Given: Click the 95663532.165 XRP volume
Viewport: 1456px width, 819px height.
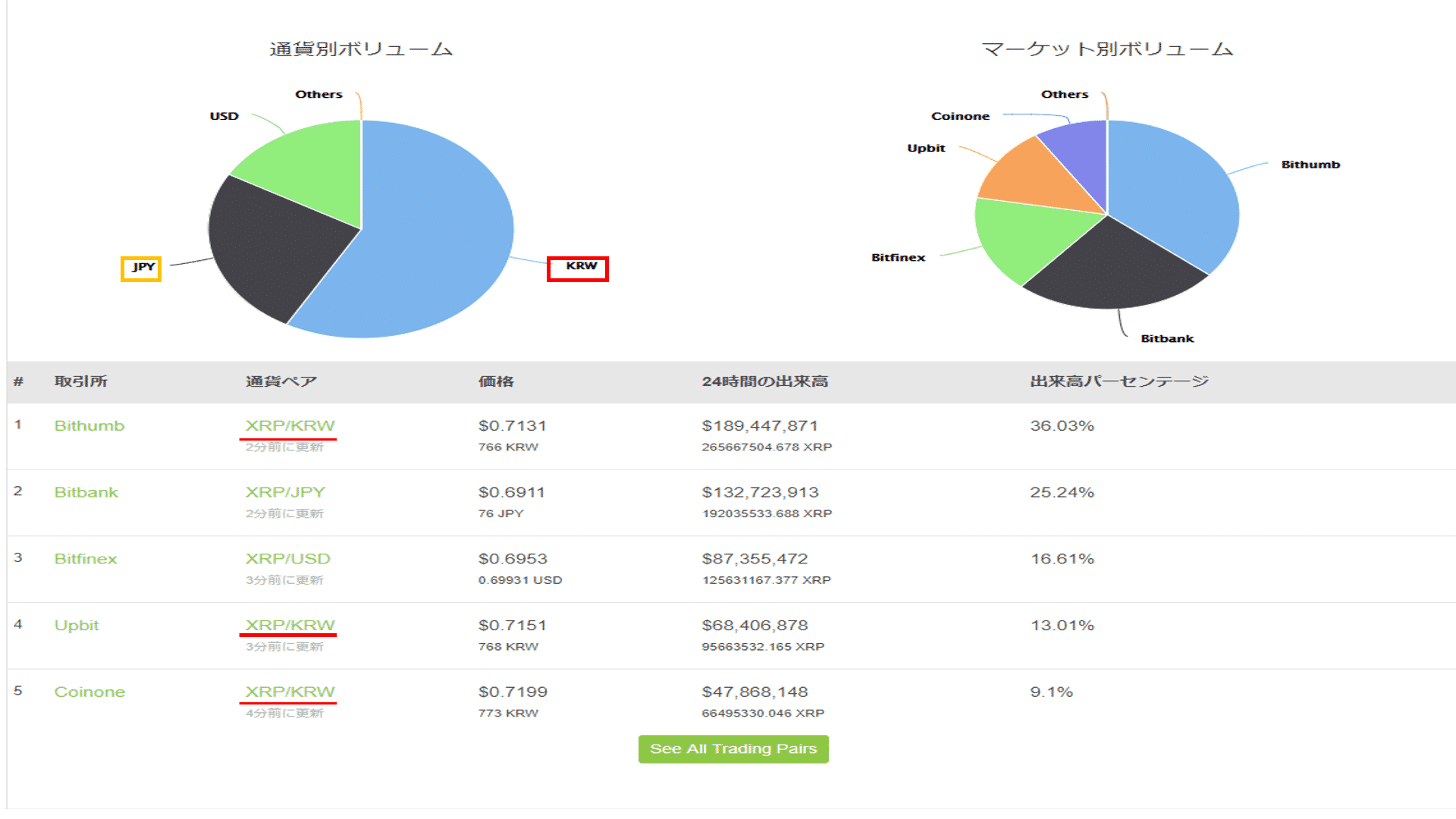Looking at the screenshot, I should click(x=763, y=647).
